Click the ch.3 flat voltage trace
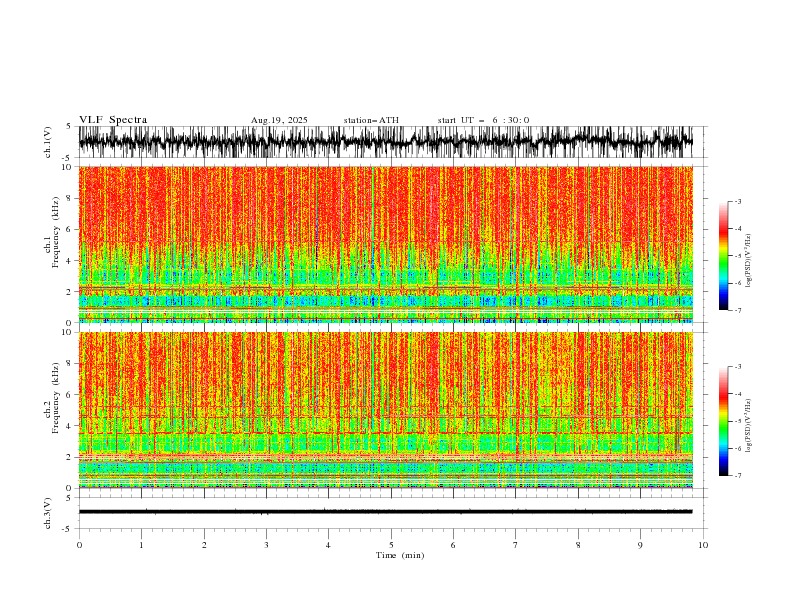Image resolution: width=792 pixels, height=612 pixels. 385,512
